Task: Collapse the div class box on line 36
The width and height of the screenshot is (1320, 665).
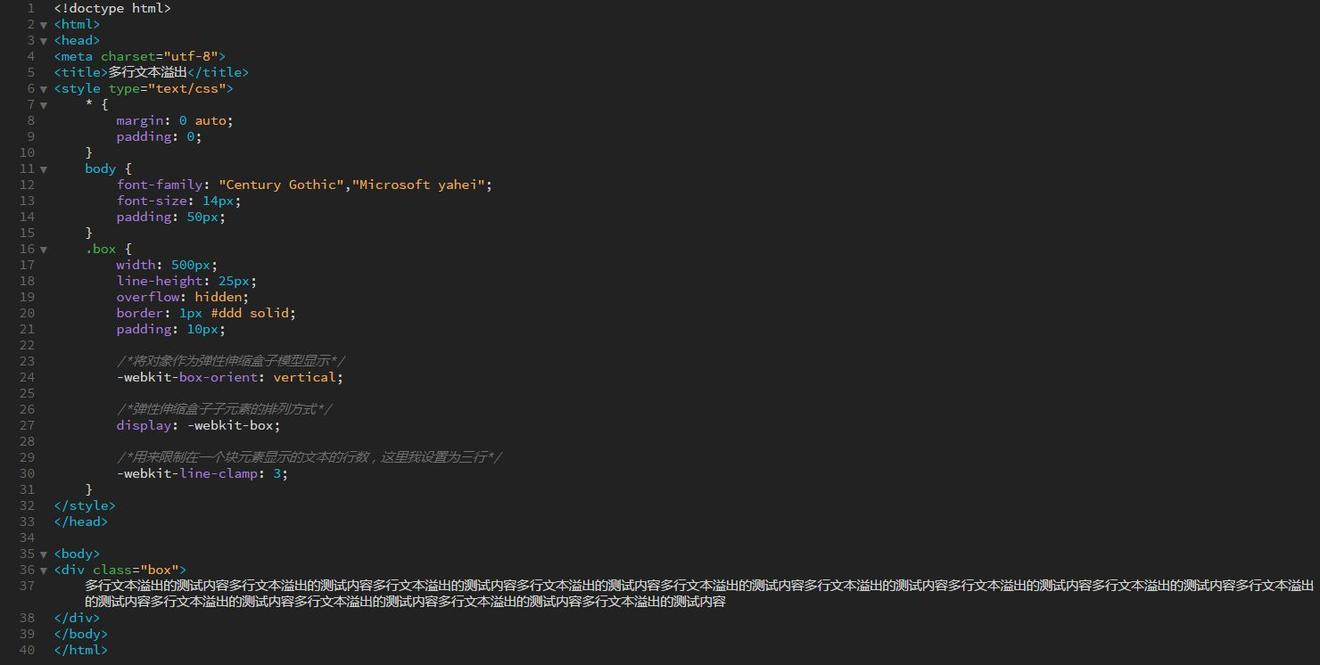Action: [x=43, y=570]
